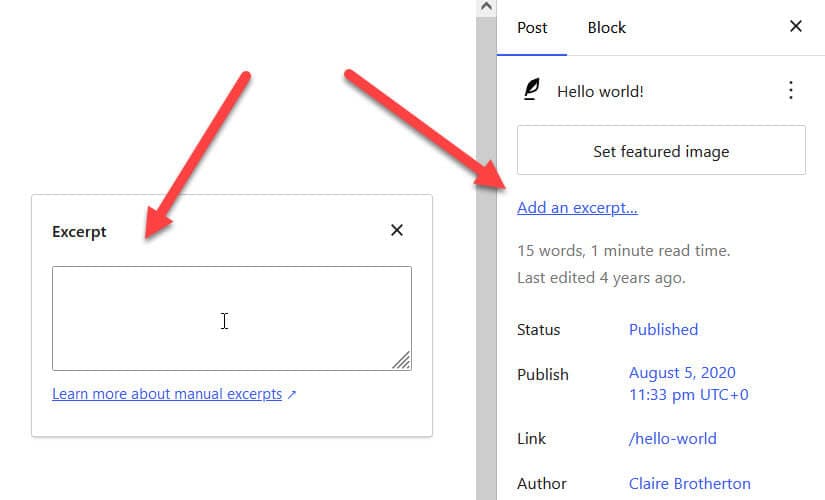Switch to the Block tab

point(606,28)
